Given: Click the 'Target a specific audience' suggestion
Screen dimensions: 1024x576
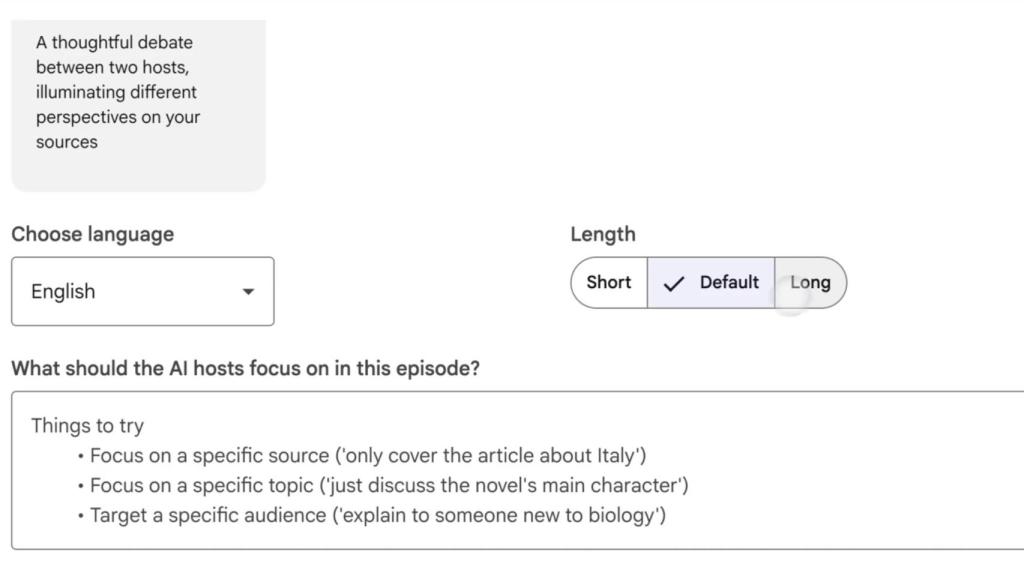Looking at the screenshot, I should click(378, 515).
